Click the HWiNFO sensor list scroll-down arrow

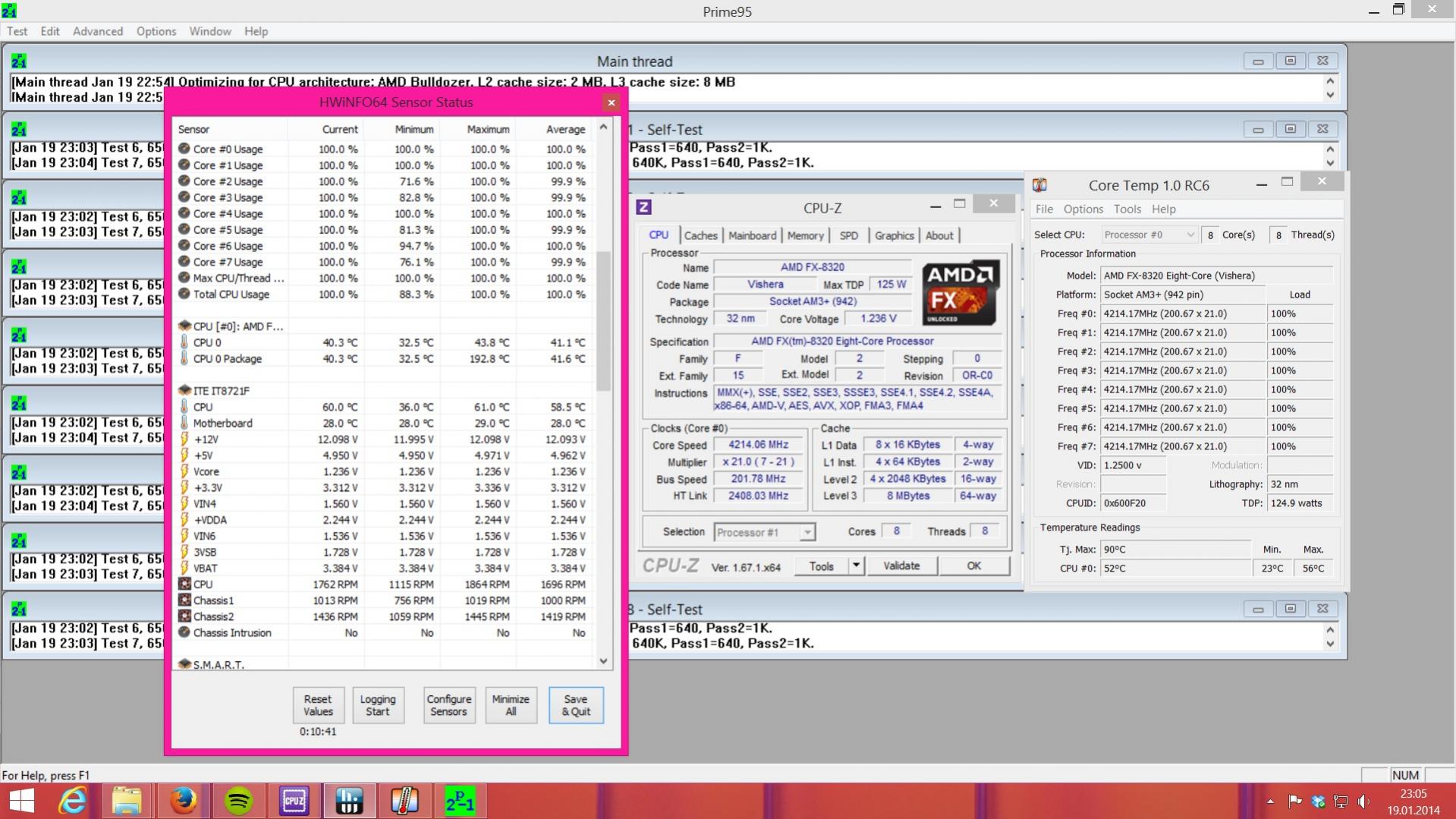pyautogui.click(x=604, y=660)
